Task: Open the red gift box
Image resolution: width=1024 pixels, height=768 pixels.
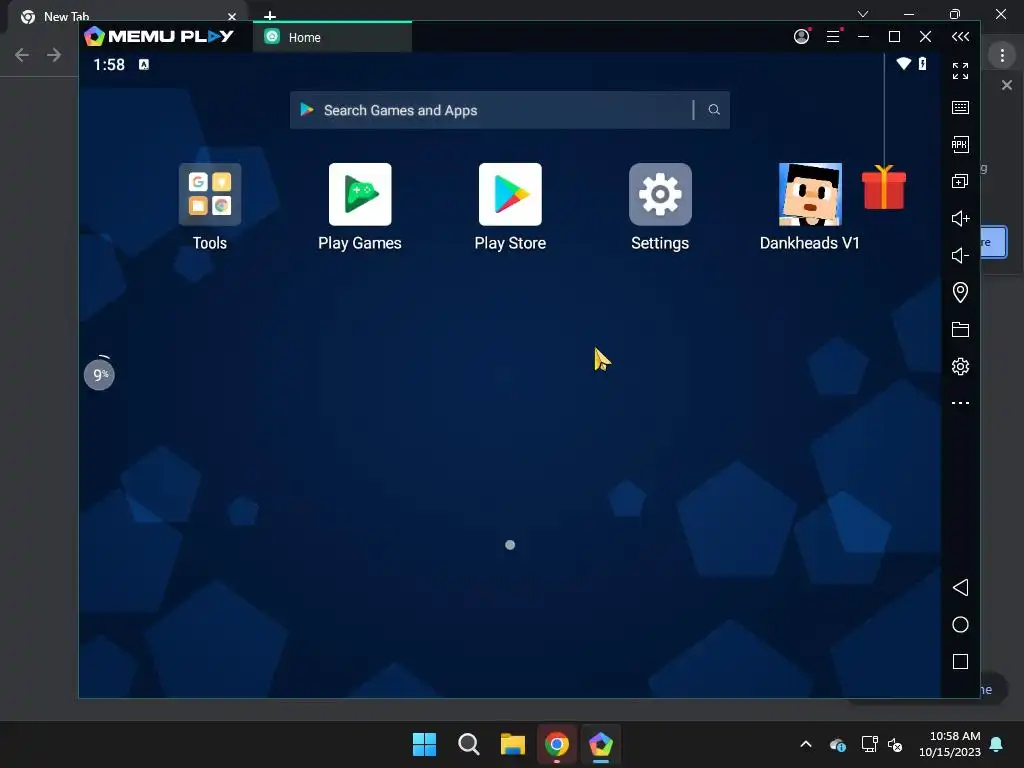Action: 884,187
